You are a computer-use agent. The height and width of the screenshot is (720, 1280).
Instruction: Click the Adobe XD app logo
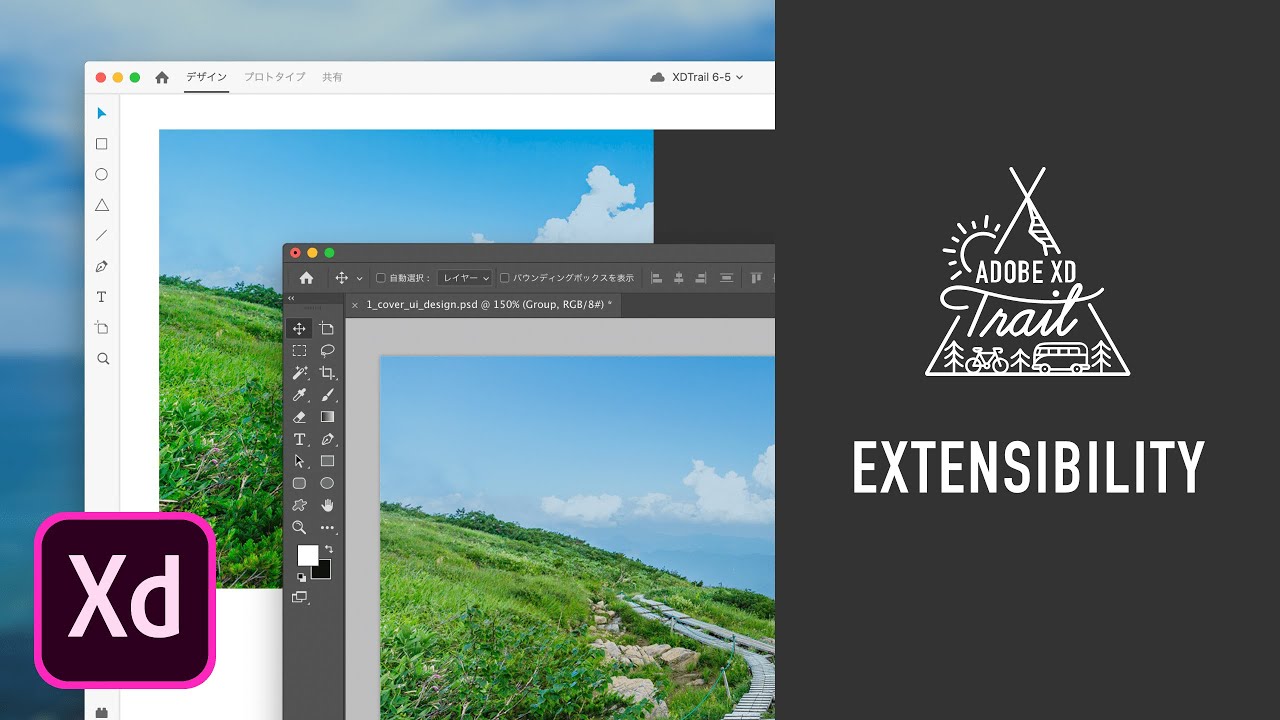tap(125, 599)
